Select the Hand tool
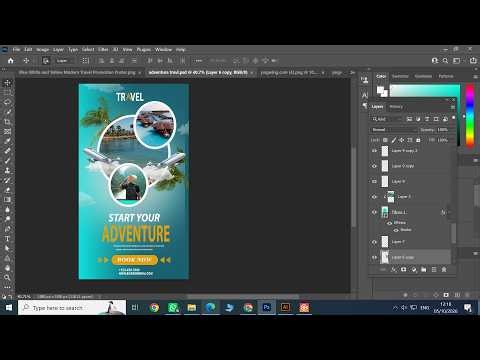 point(7,268)
